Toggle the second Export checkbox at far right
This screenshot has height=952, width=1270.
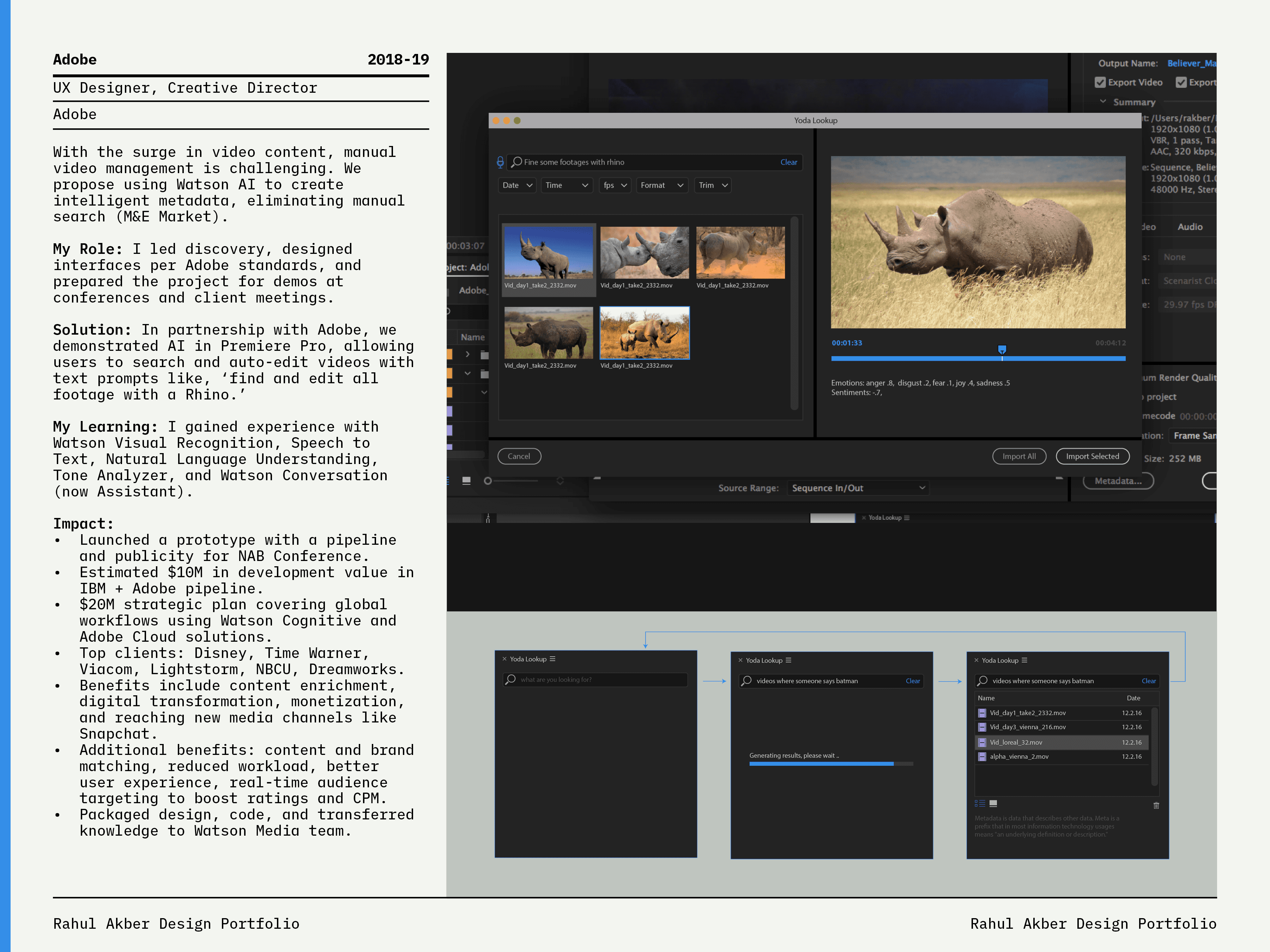point(1181,83)
